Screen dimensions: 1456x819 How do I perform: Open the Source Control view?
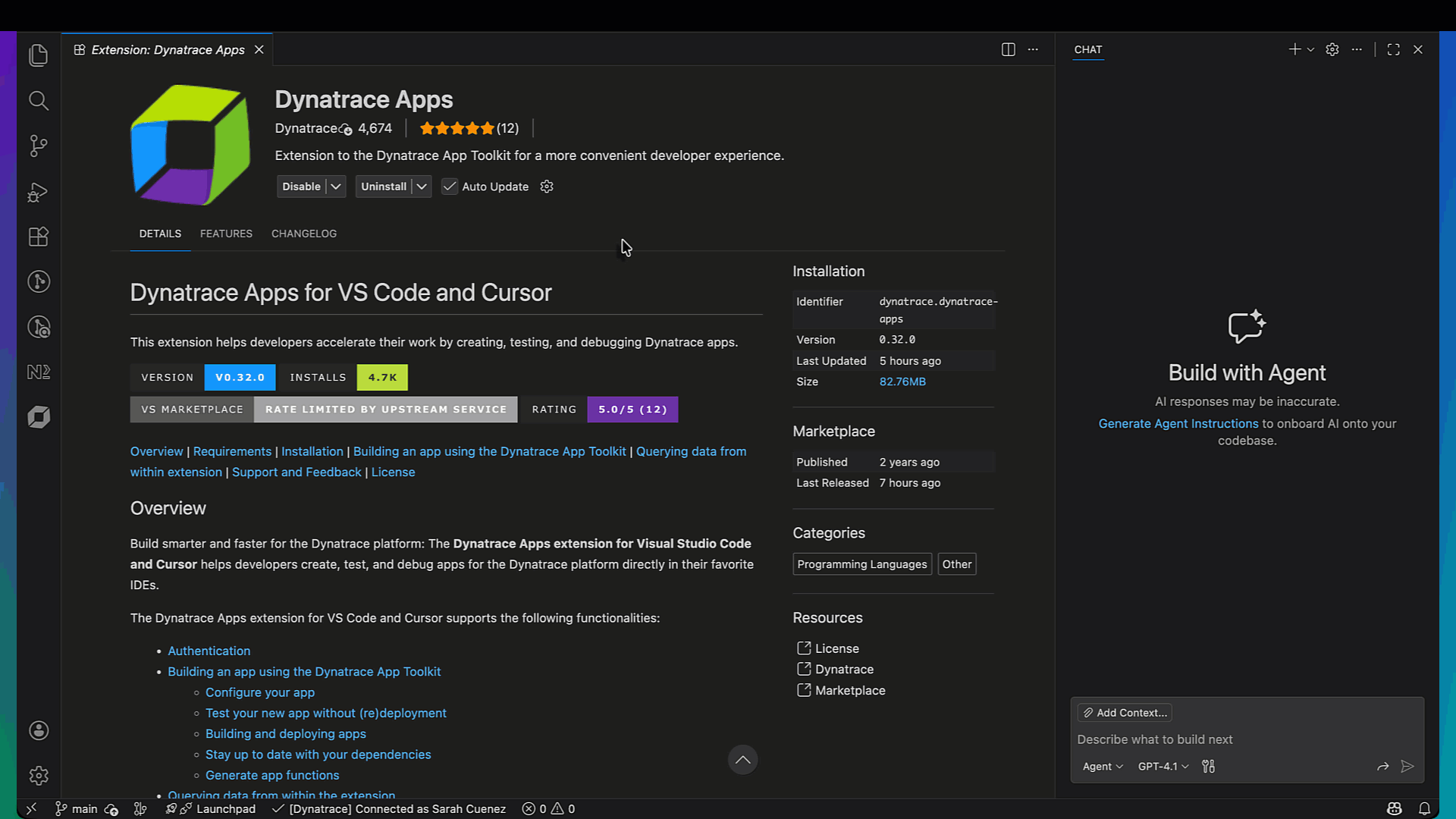[39, 146]
